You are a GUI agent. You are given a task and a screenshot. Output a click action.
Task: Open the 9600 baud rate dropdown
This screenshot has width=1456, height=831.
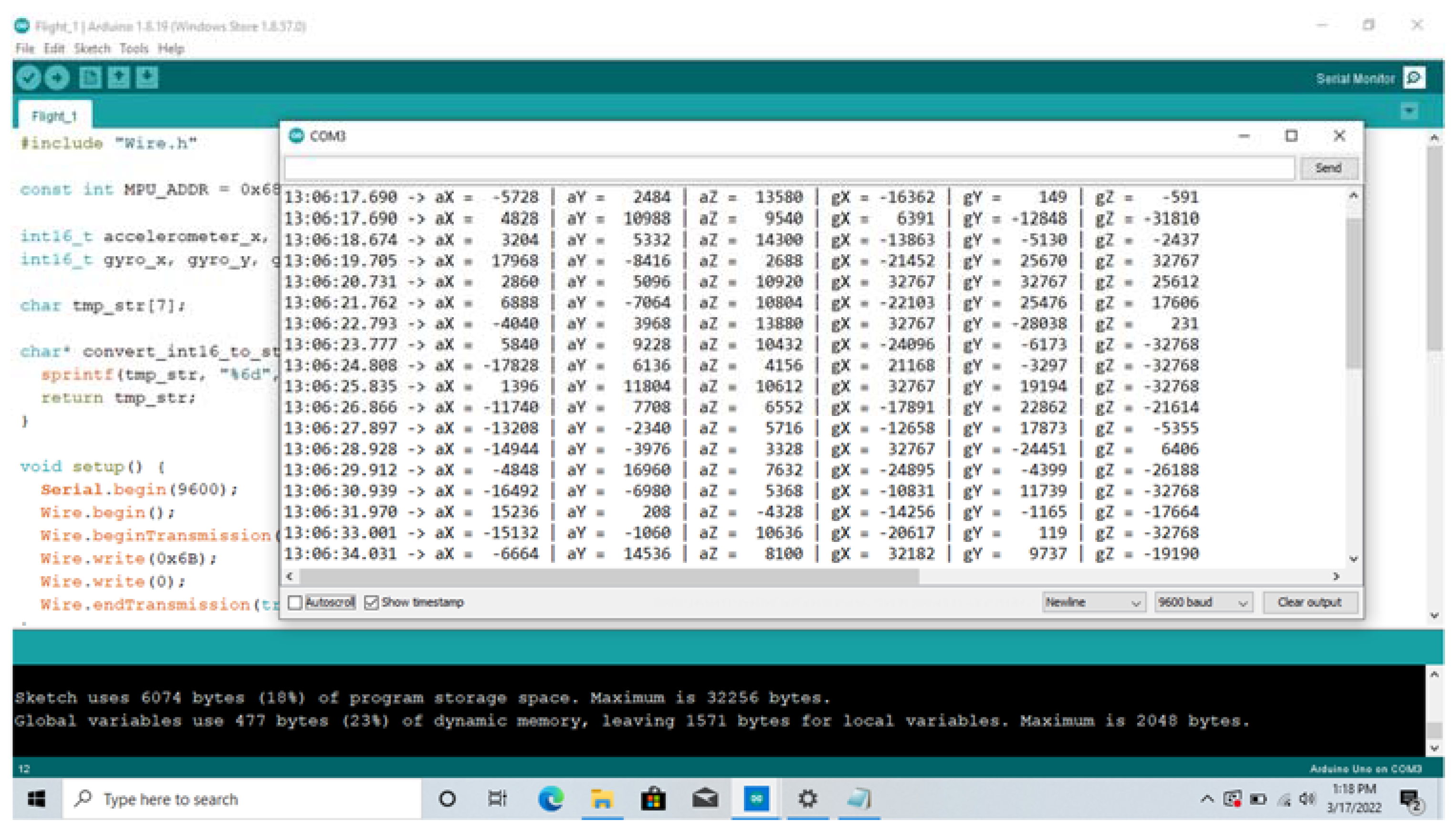(1202, 602)
